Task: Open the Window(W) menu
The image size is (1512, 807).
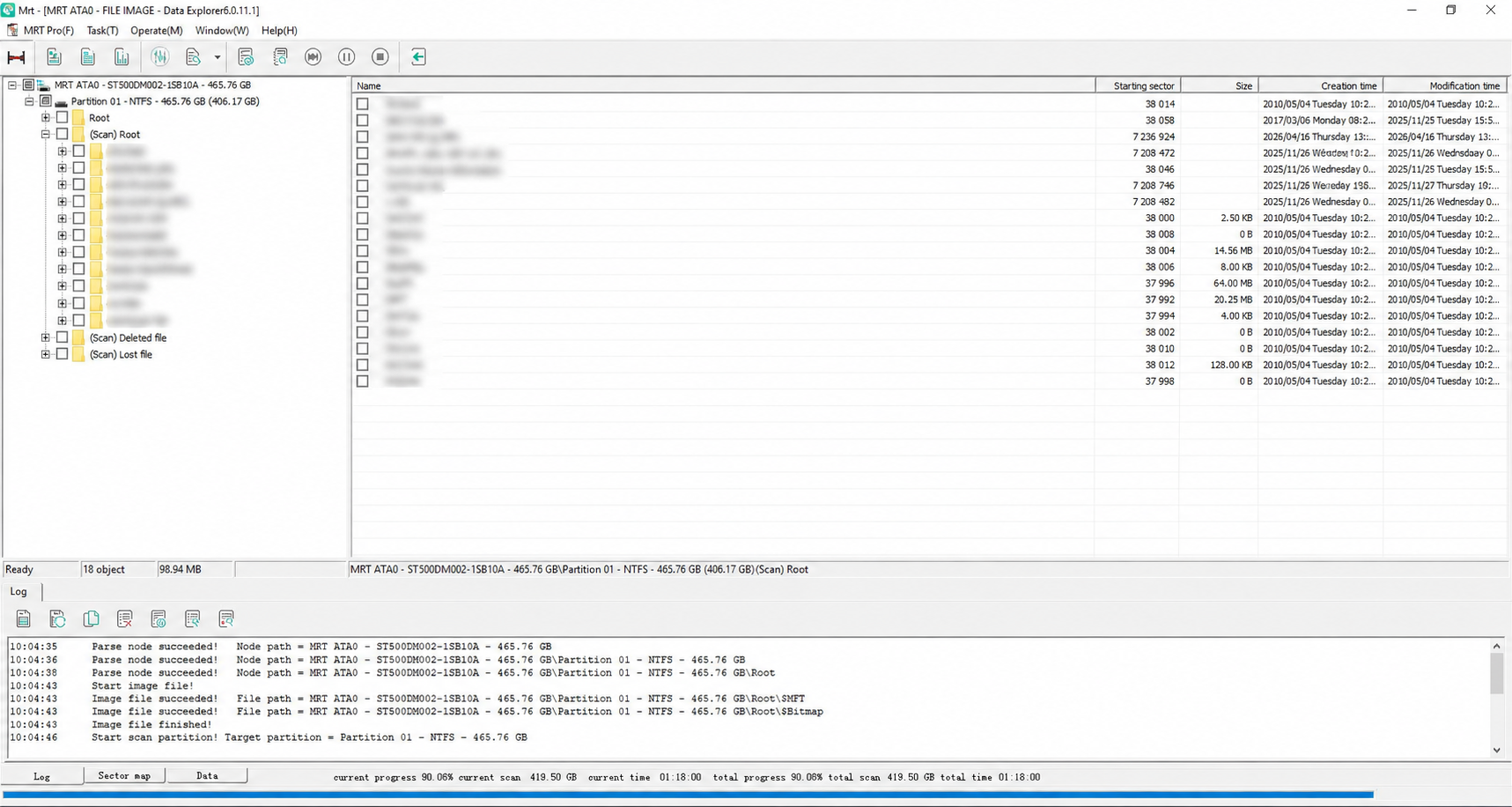Action: [222, 31]
